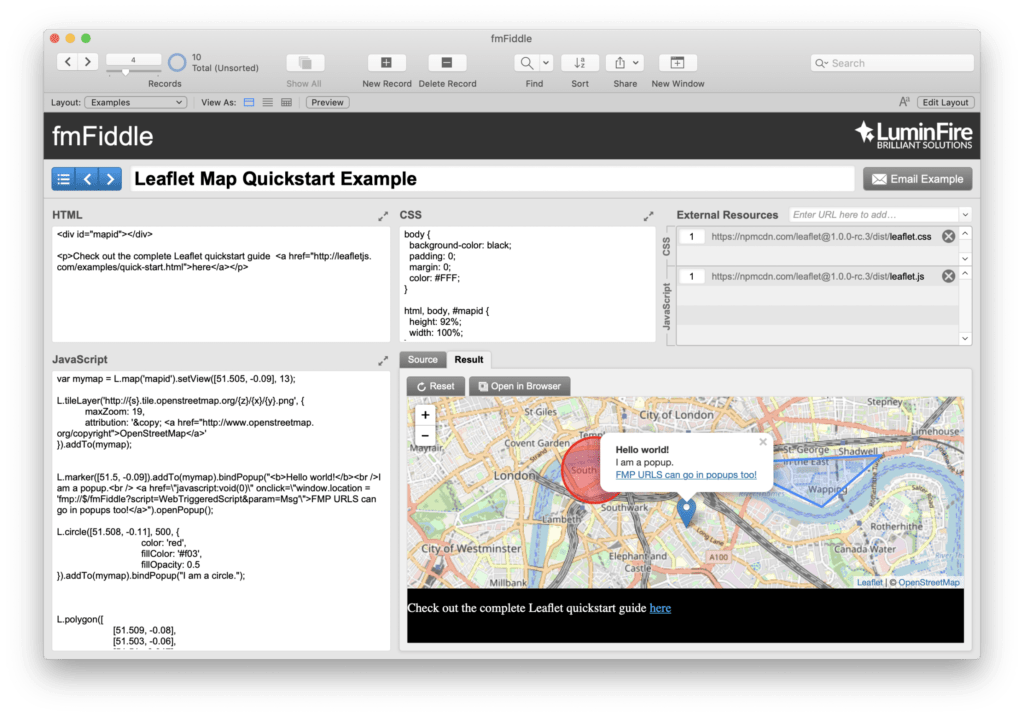1024x717 pixels.
Task: Open the Find options dropdown arrow
Action: [x=545, y=62]
